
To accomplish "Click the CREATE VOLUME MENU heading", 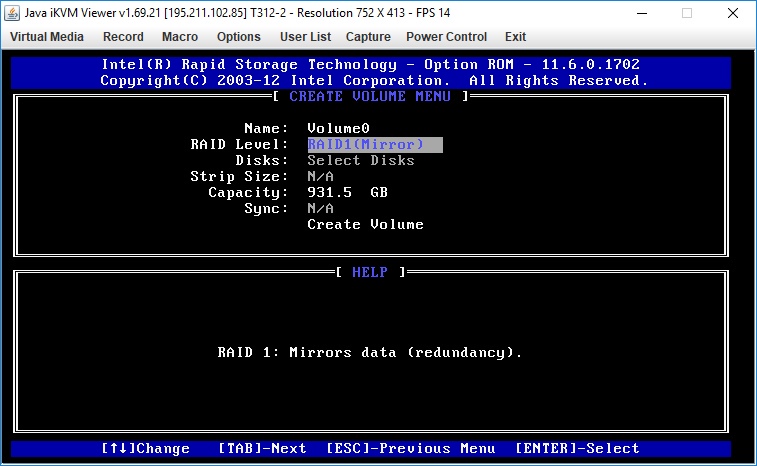I will (370, 96).
